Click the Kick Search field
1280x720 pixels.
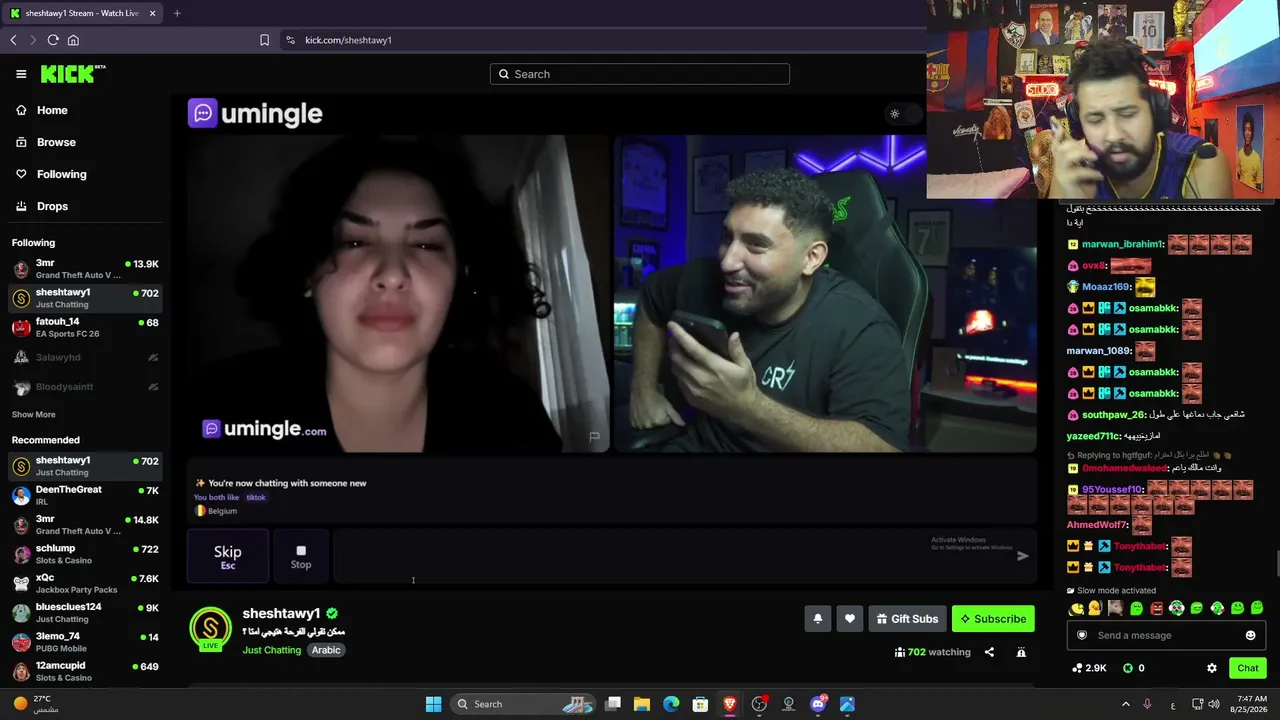(x=640, y=74)
